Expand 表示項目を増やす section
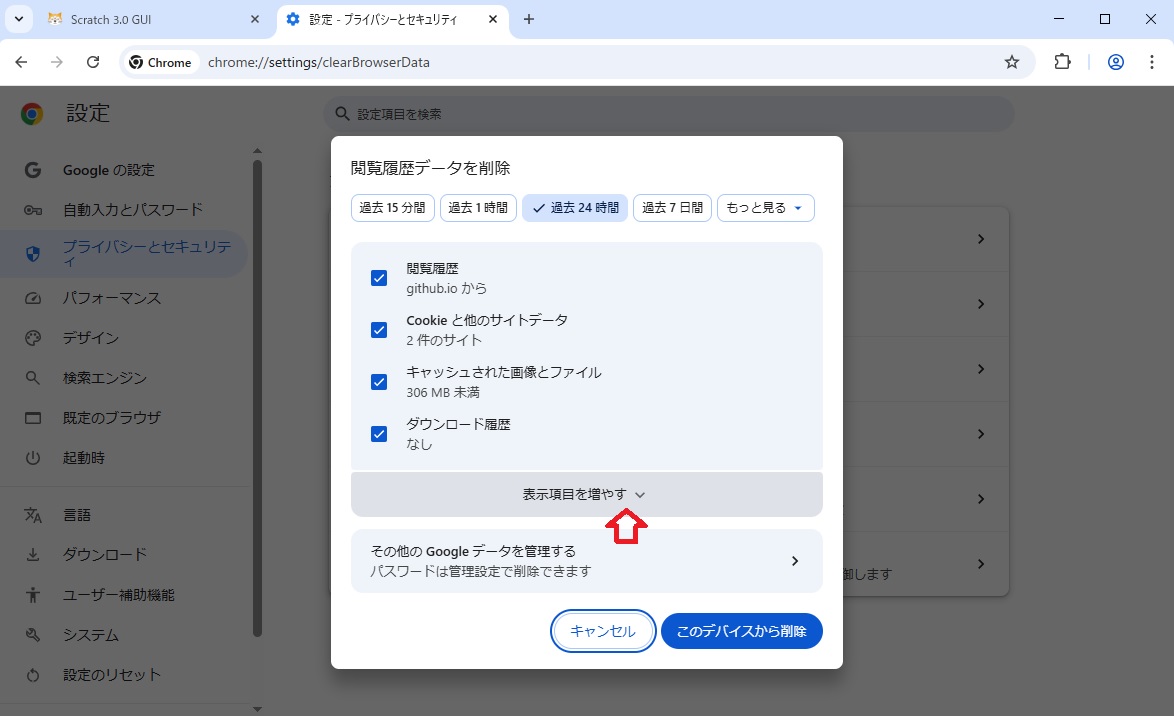The image size is (1174, 716). point(586,494)
